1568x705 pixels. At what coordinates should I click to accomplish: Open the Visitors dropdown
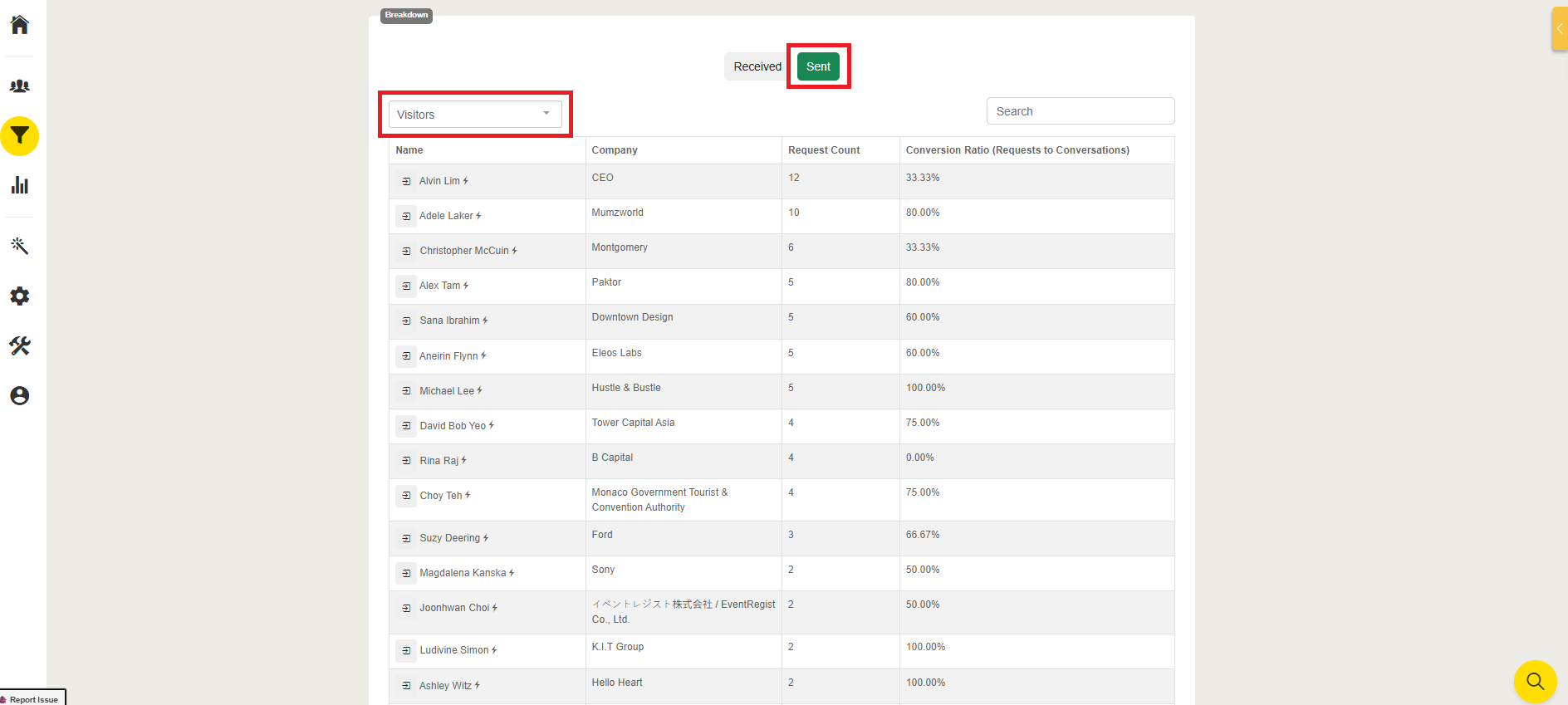[x=475, y=115]
